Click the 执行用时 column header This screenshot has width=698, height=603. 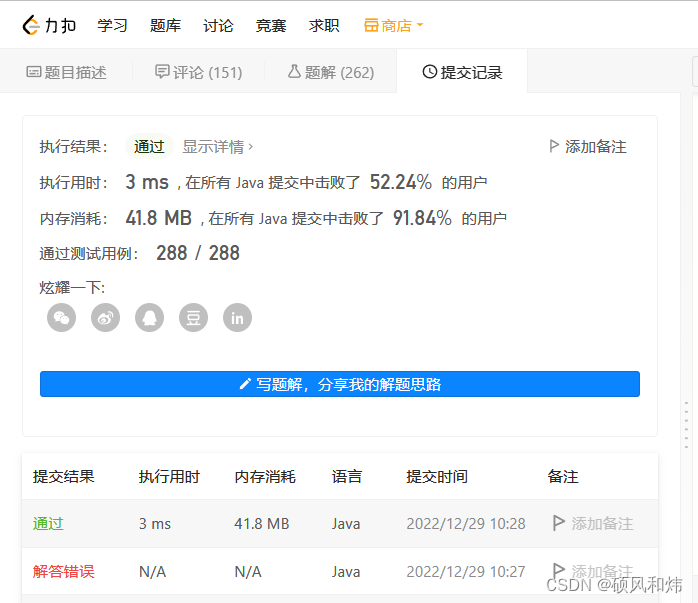[169, 476]
